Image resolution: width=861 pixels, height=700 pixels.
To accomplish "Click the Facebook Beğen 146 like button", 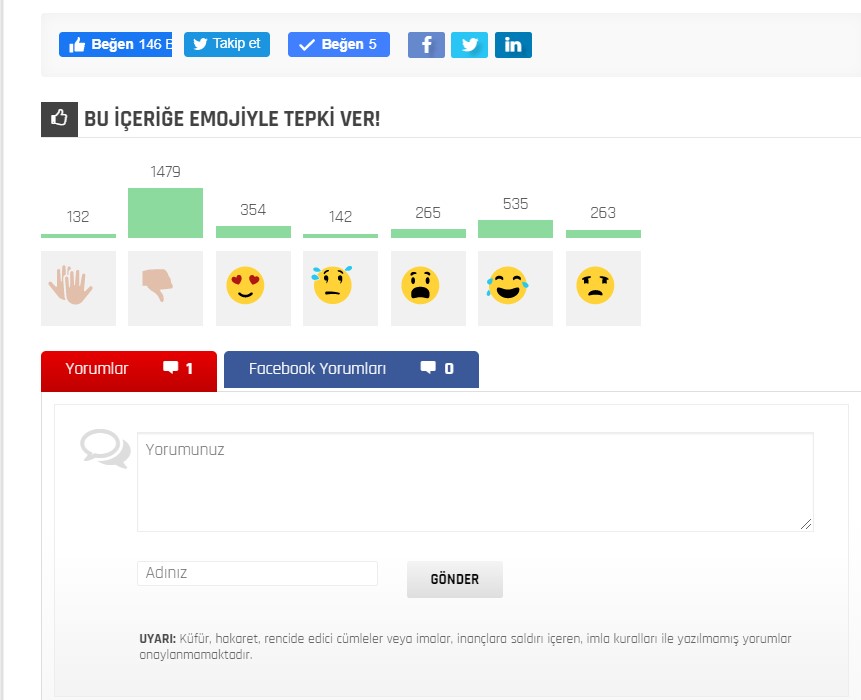I will click(x=115, y=44).
